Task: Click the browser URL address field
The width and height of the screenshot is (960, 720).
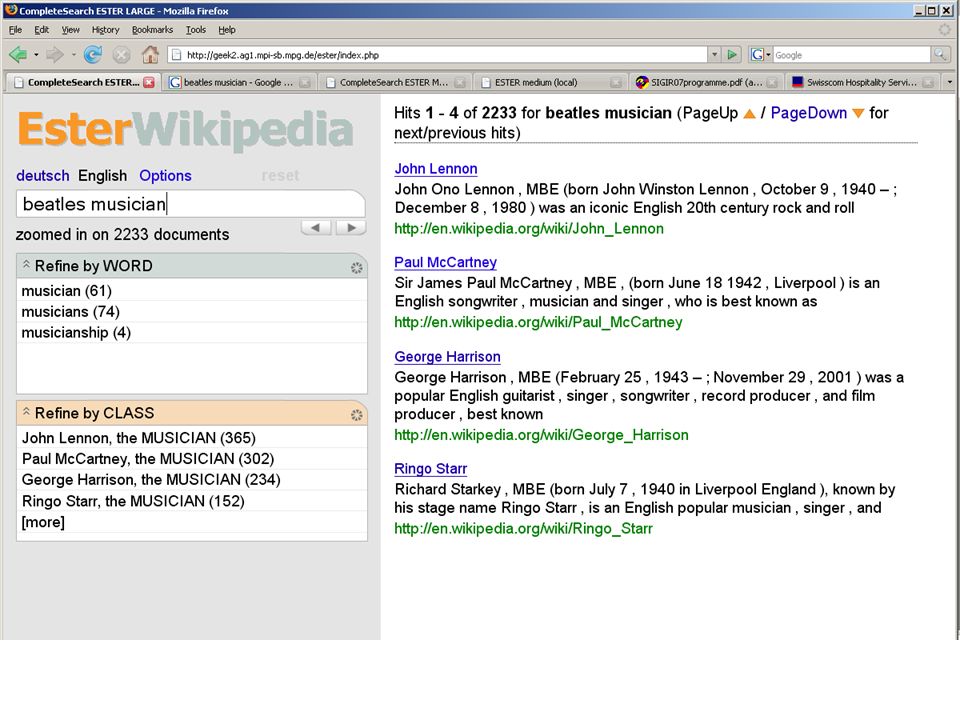Action: tap(438, 55)
